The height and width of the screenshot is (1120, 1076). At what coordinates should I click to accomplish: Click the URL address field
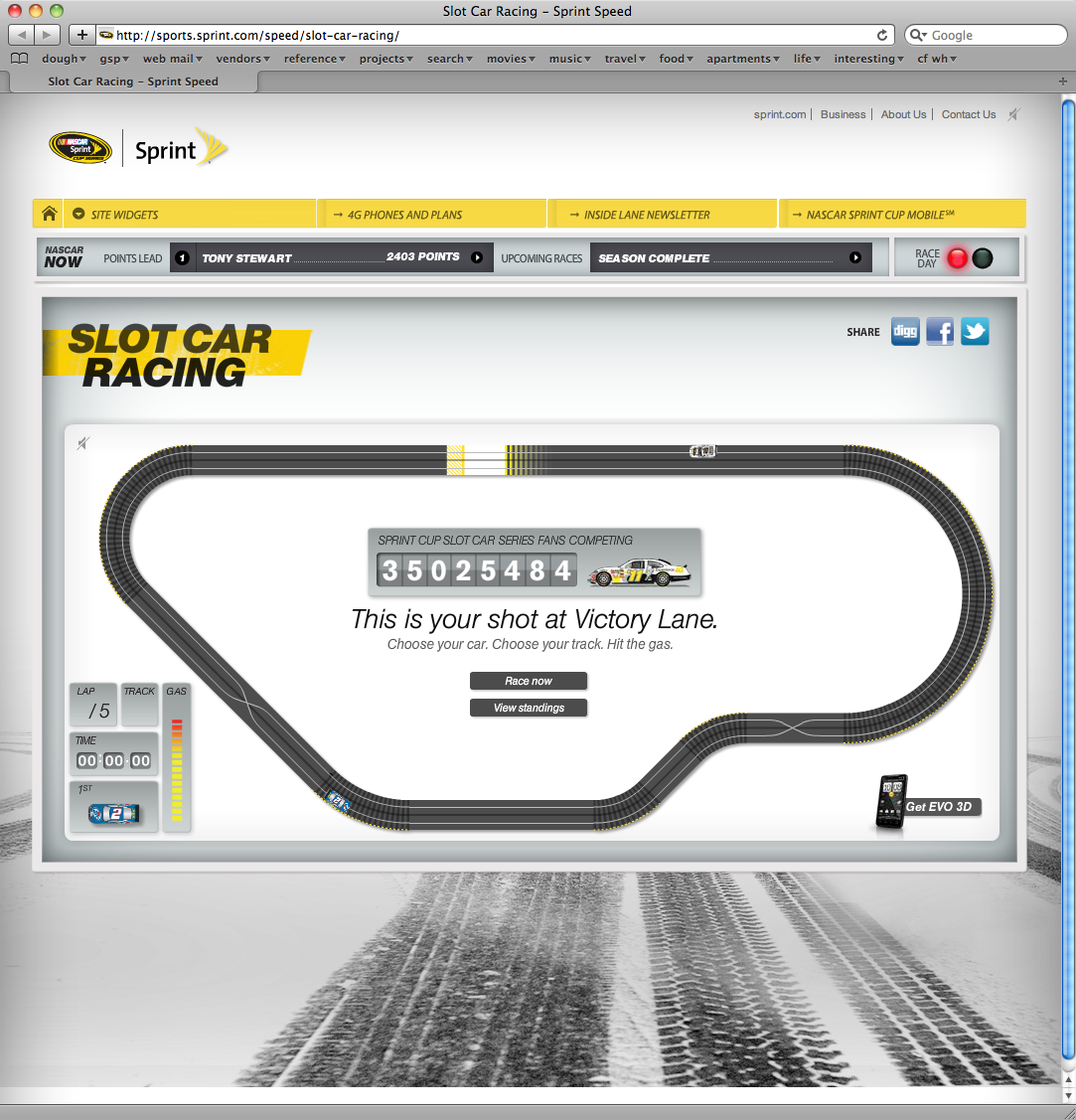494,35
